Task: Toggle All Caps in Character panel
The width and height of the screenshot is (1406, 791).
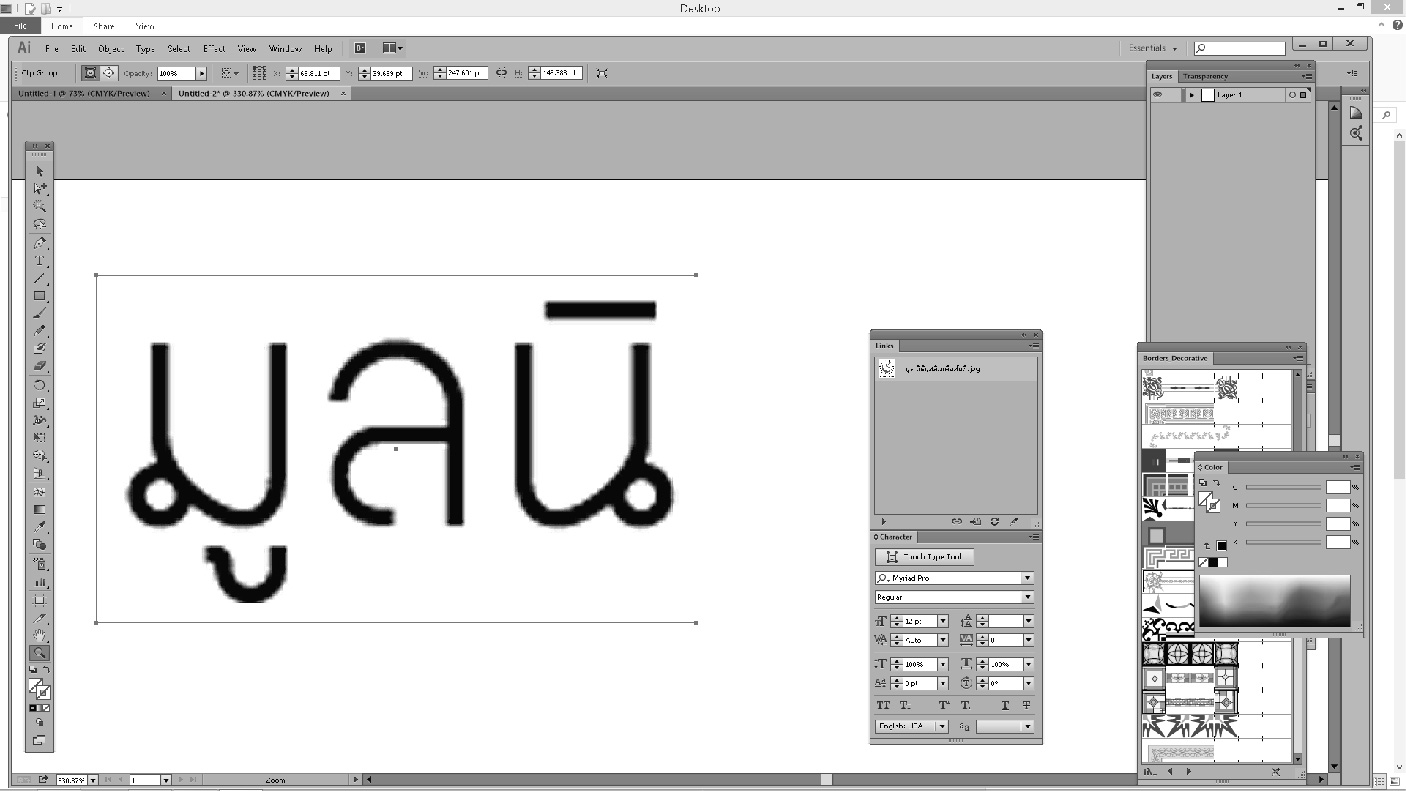Action: point(883,705)
